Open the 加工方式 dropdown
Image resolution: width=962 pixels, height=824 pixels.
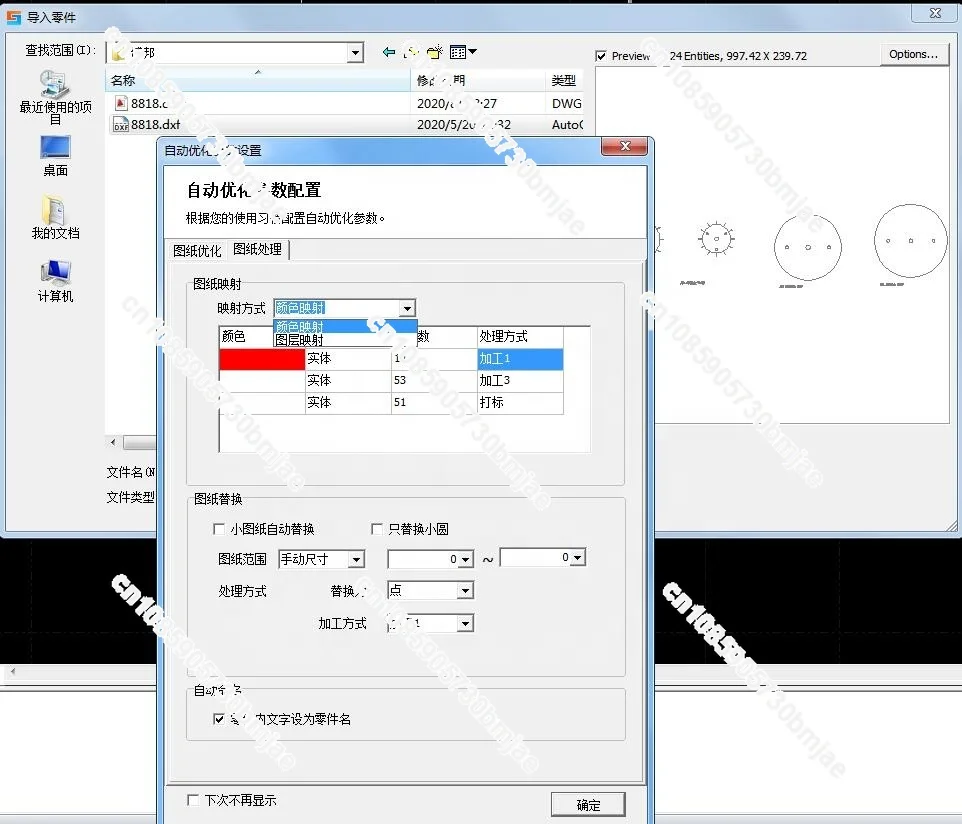[466, 623]
